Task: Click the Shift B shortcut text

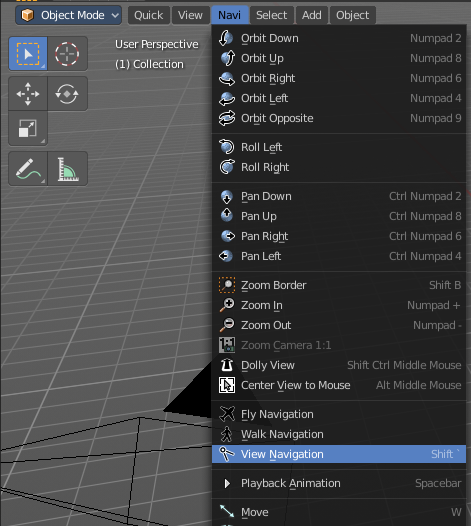Action: tap(445, 285)
